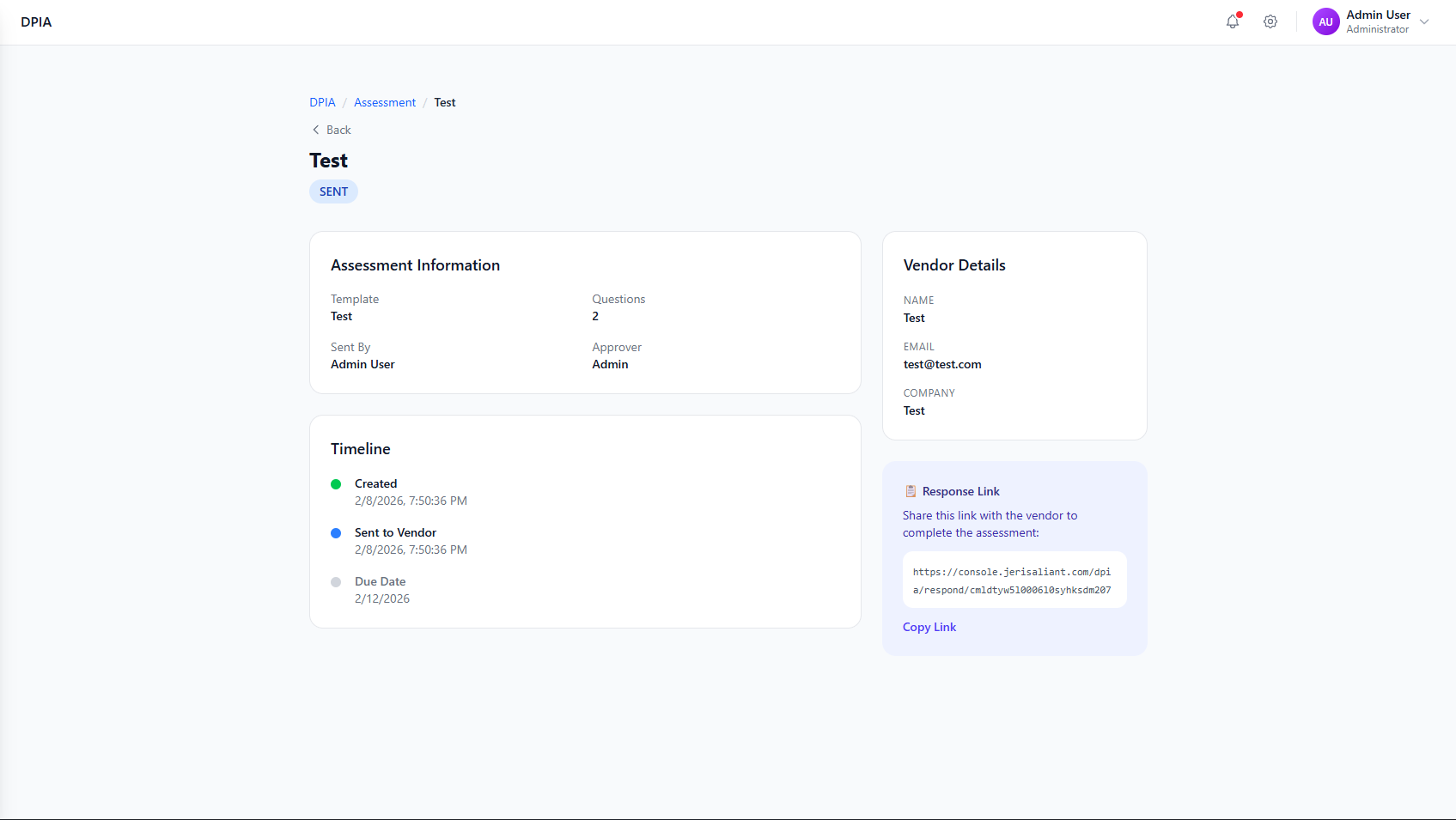Click the Test breadcrumb current page
1456x820 pixels.
444,102
